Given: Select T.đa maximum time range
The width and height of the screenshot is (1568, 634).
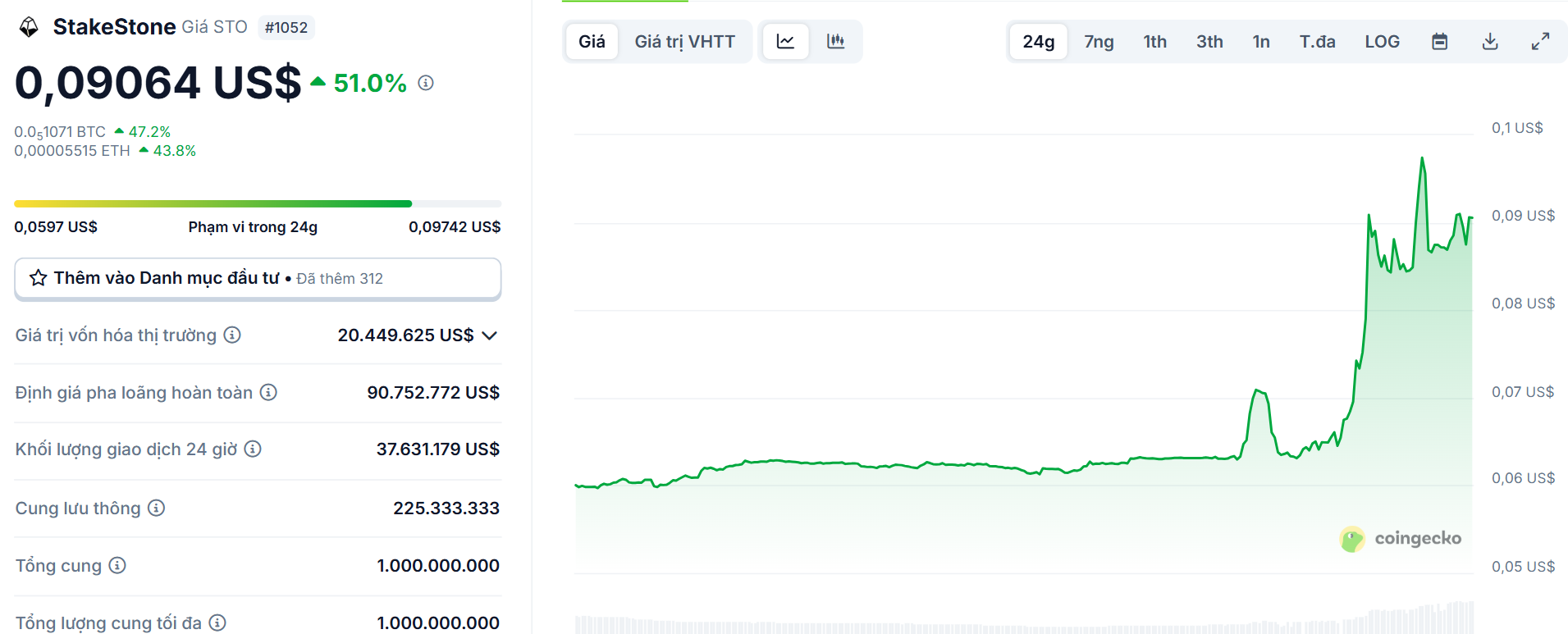Looking at the screenshot, I should (x=1317, y=41).
